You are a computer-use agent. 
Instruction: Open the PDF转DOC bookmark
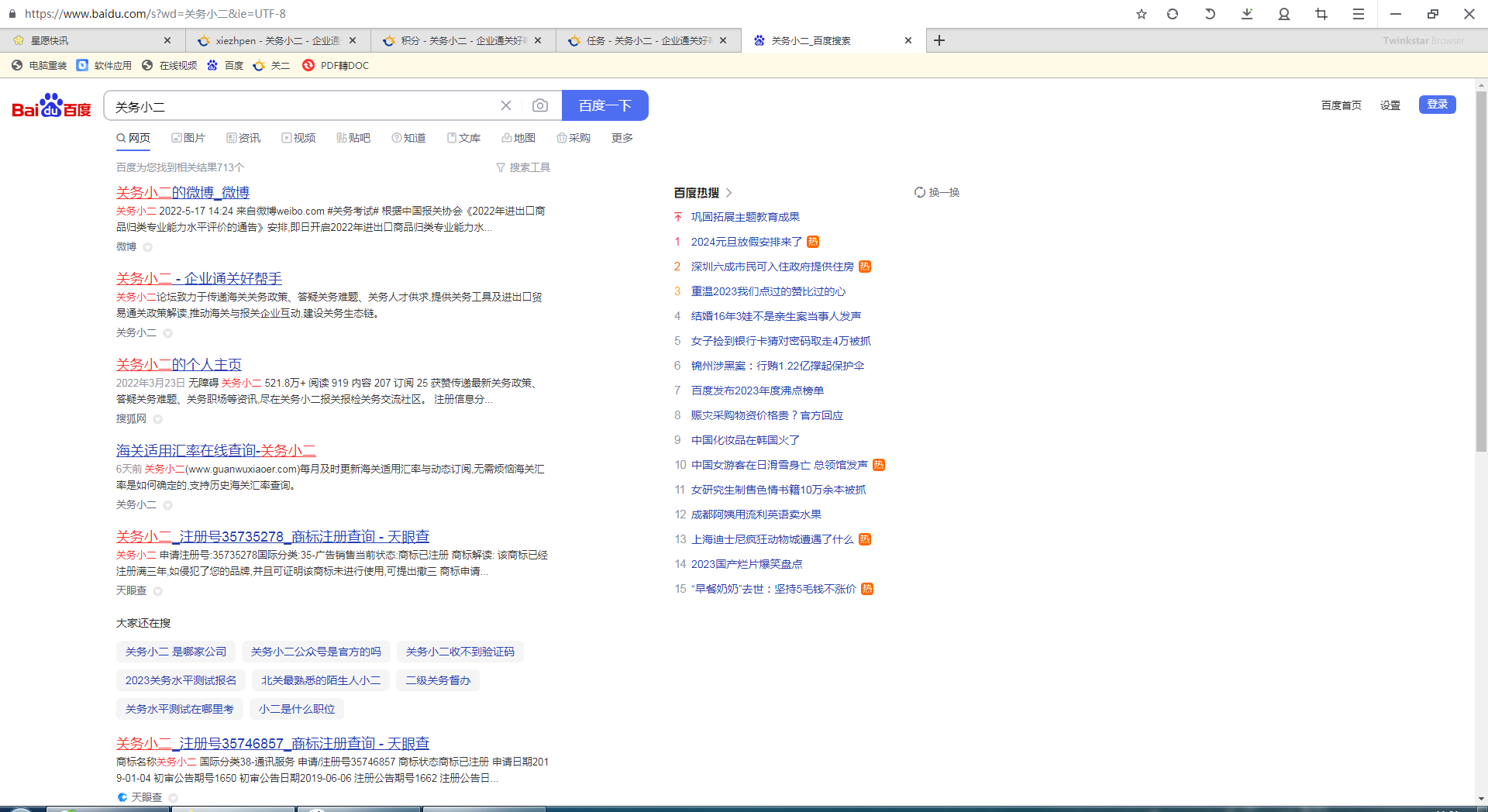coord(336,65)
